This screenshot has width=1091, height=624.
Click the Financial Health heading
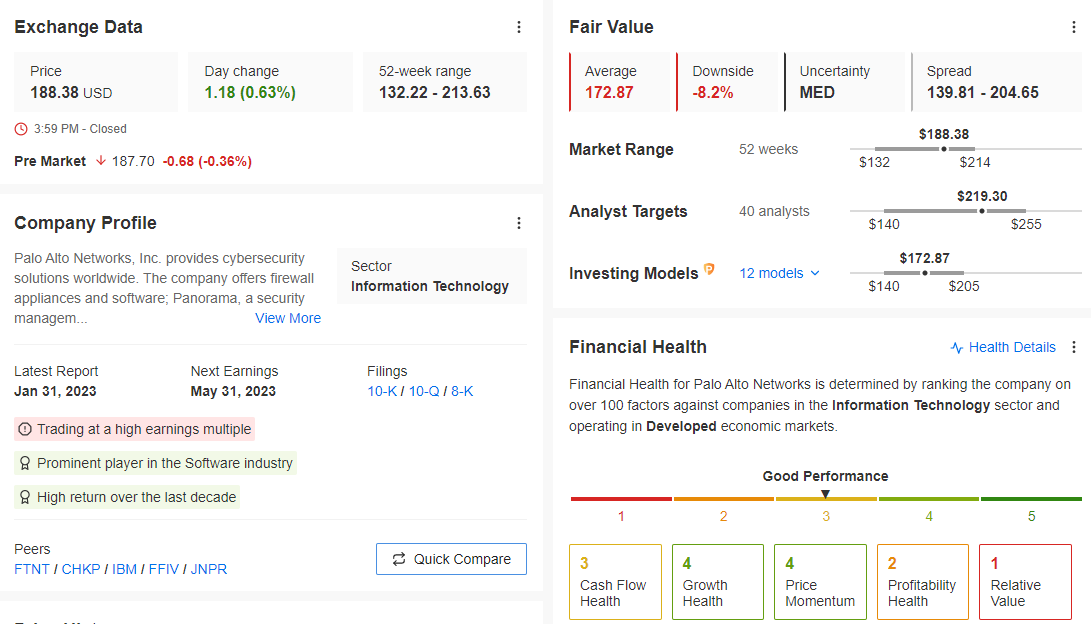click(638, 347)
